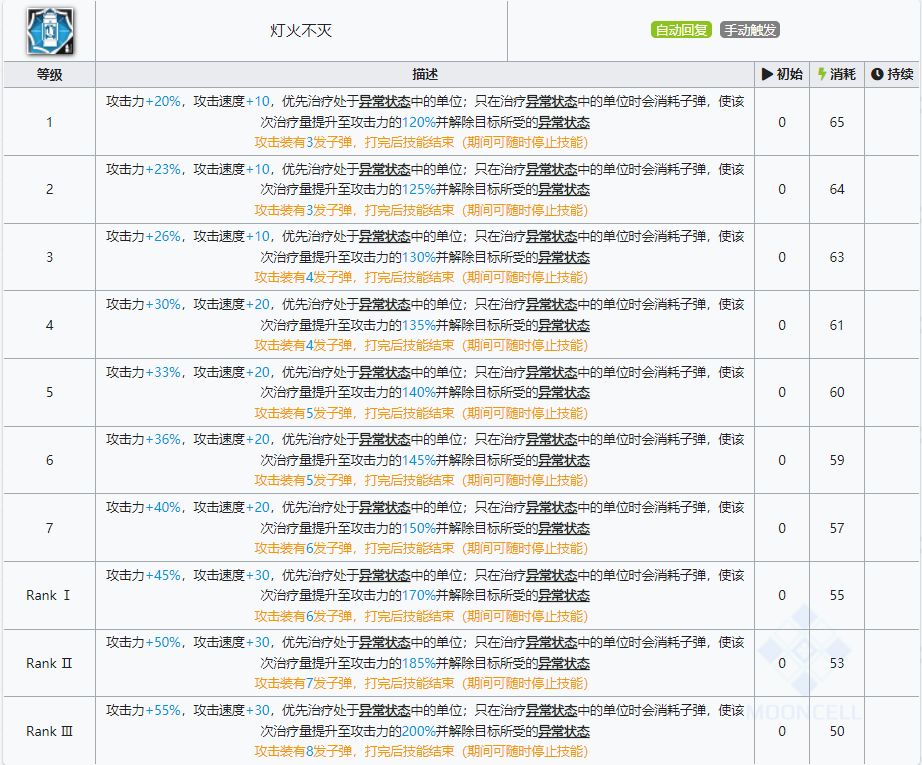This screenshot has width=922, height=765.
Task: Click cost value 64
Action: pyautogui.click(x=837, y=189)
